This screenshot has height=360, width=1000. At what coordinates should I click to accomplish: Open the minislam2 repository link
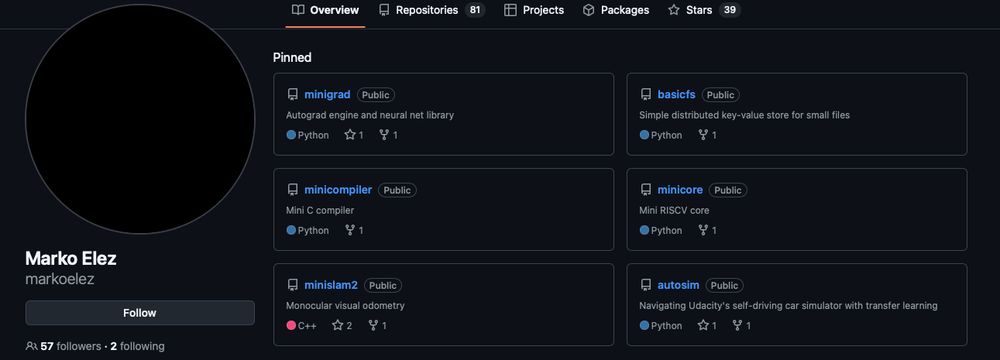(x=331, y=285)
